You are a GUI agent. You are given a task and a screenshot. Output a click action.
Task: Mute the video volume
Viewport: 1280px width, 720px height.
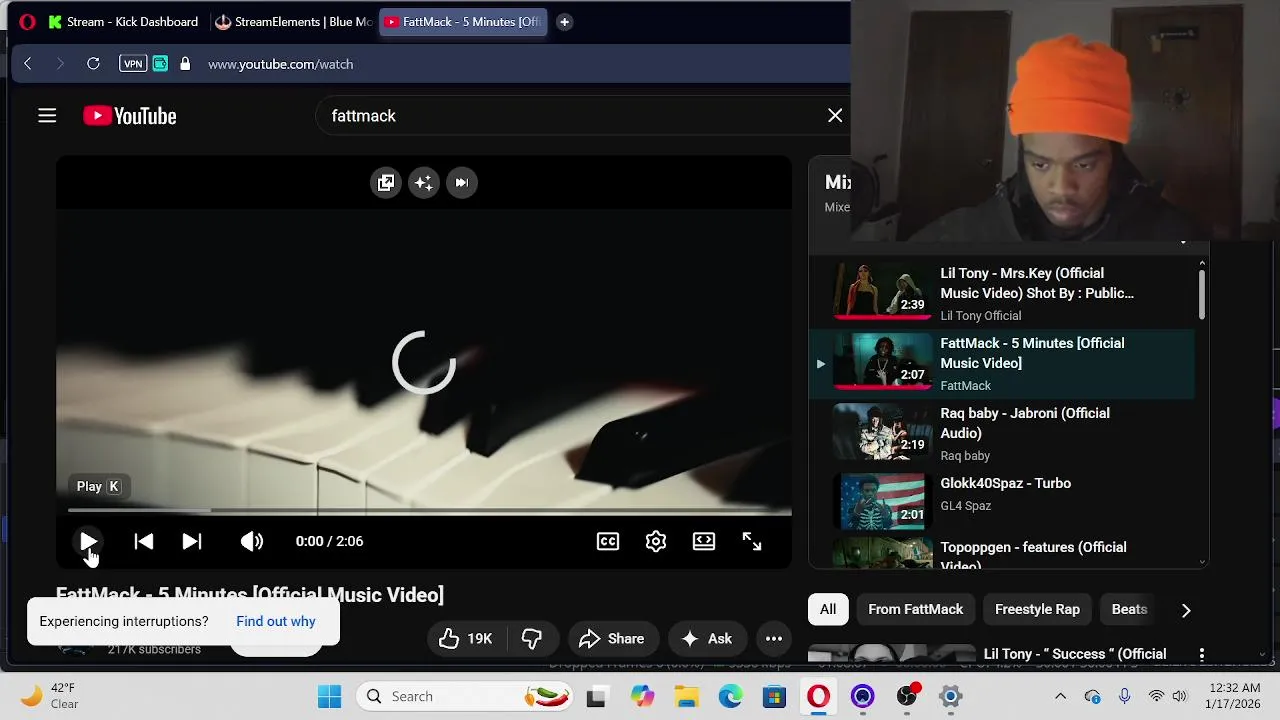pos(252,541)
